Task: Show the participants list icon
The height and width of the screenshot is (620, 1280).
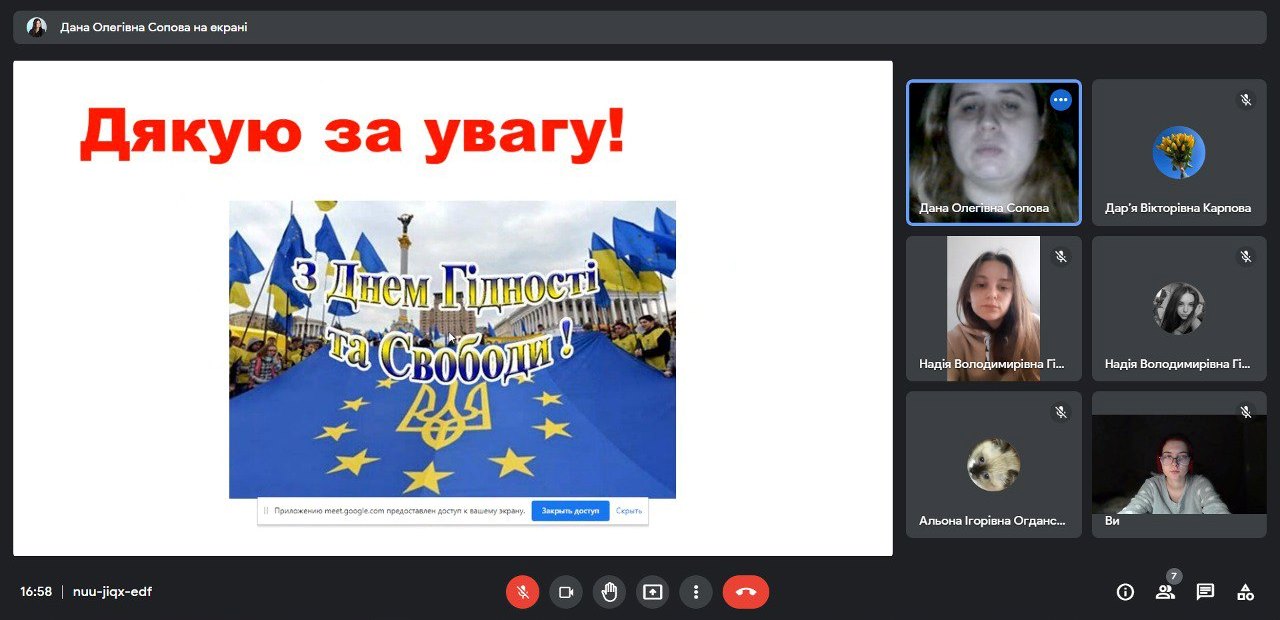Action: point(1165,592)
